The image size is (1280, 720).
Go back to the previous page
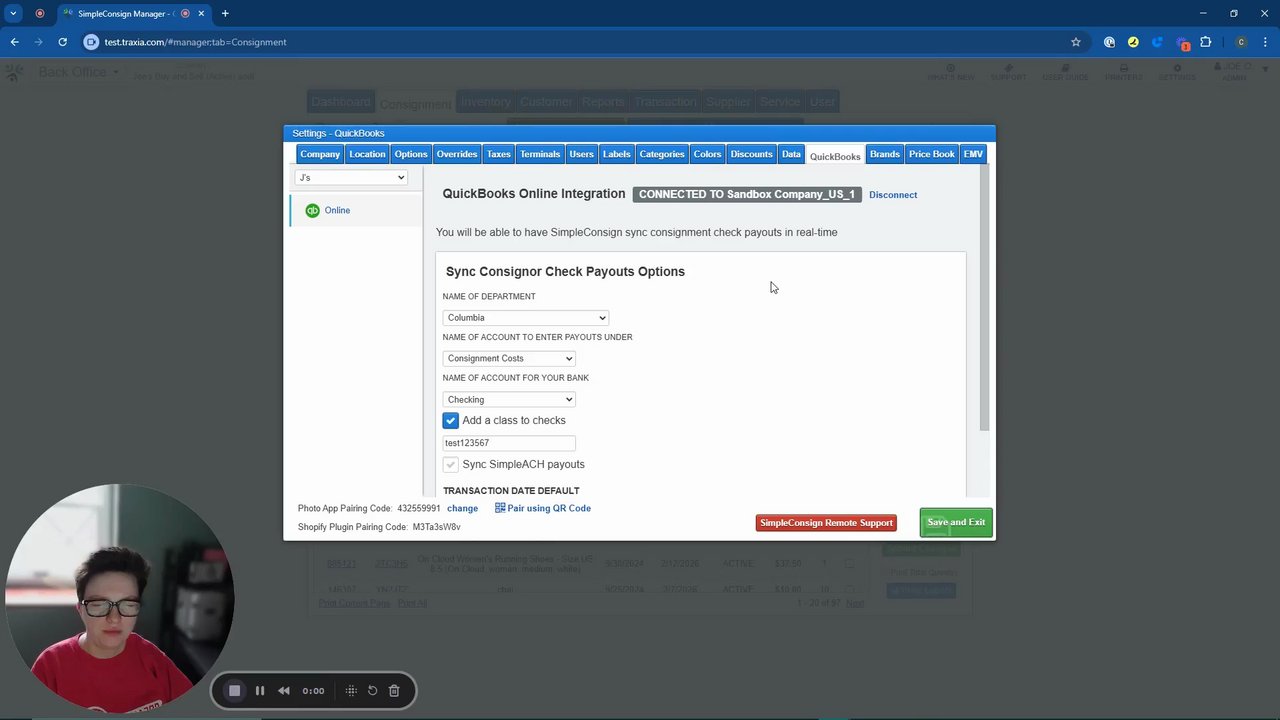(x=14, y=42)
